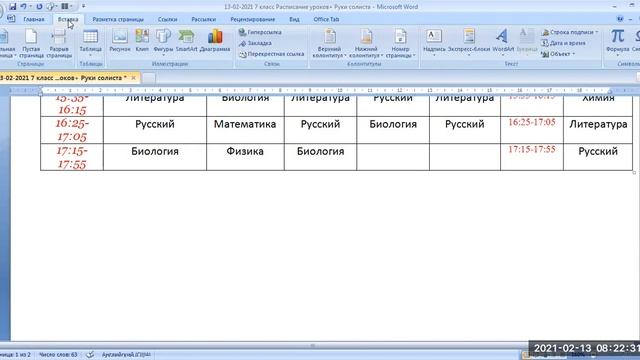The width and height of the screenshot is (640, 360).
Task: Select time cell 16:25-17:05 in first column
Action: pyautogui.click(x=72, y=130)
